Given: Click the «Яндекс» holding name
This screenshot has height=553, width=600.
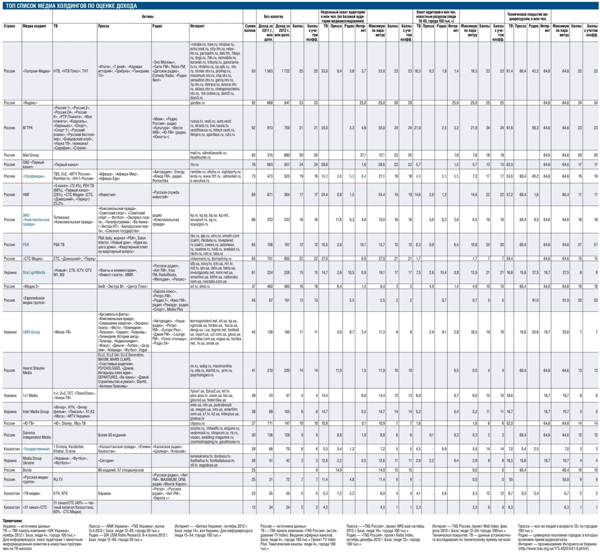Looking at the screenshot, I should [x=31, y=102].
